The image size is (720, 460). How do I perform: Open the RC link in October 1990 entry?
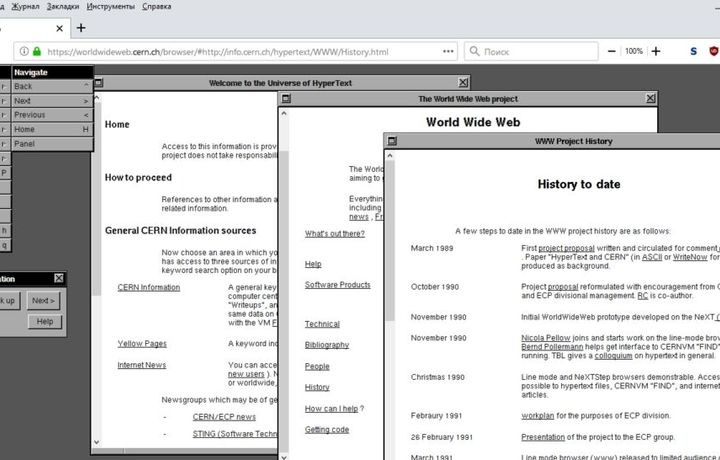642,296
